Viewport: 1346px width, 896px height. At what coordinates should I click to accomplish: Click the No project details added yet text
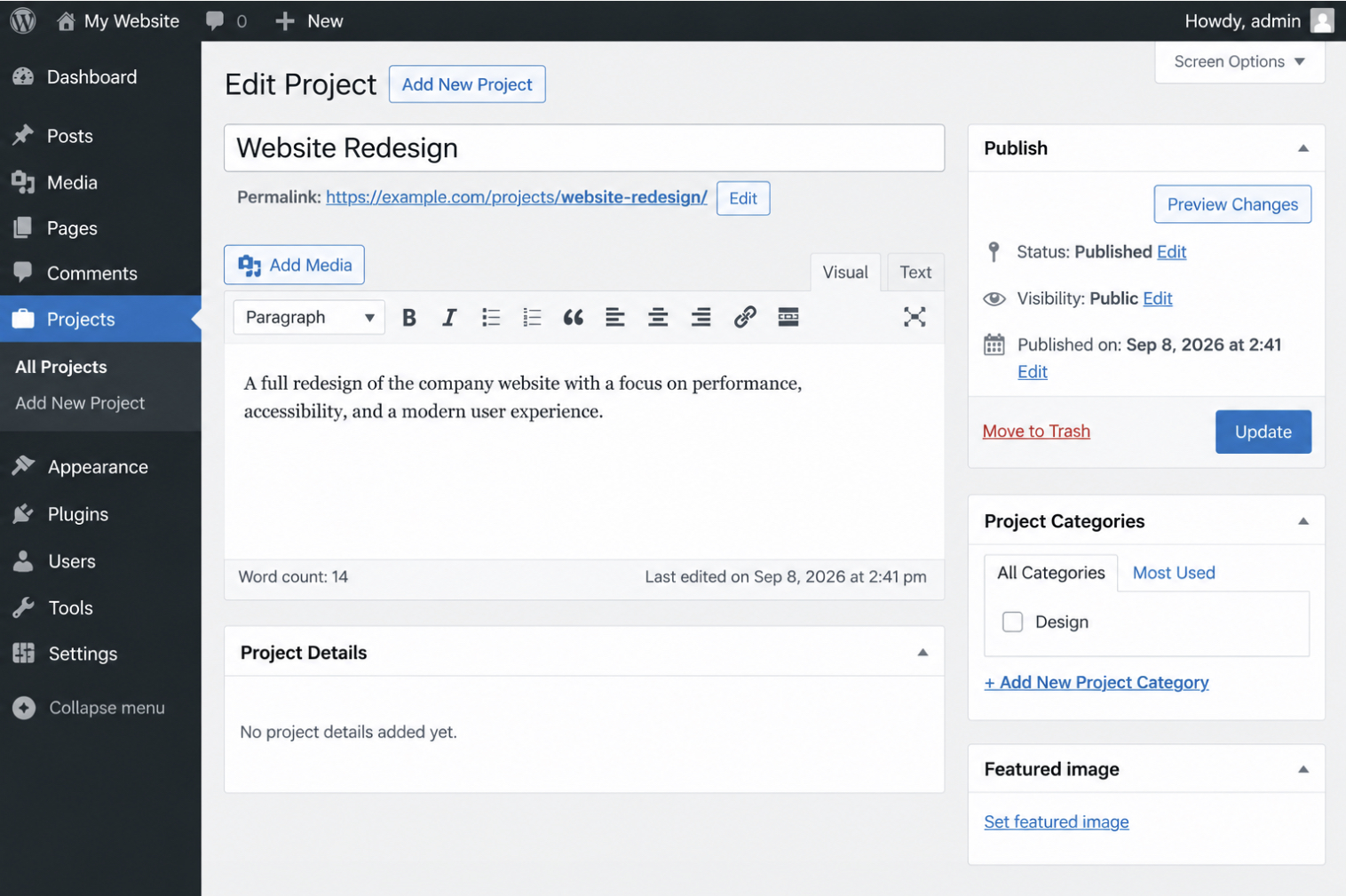[x=348, y=732]
